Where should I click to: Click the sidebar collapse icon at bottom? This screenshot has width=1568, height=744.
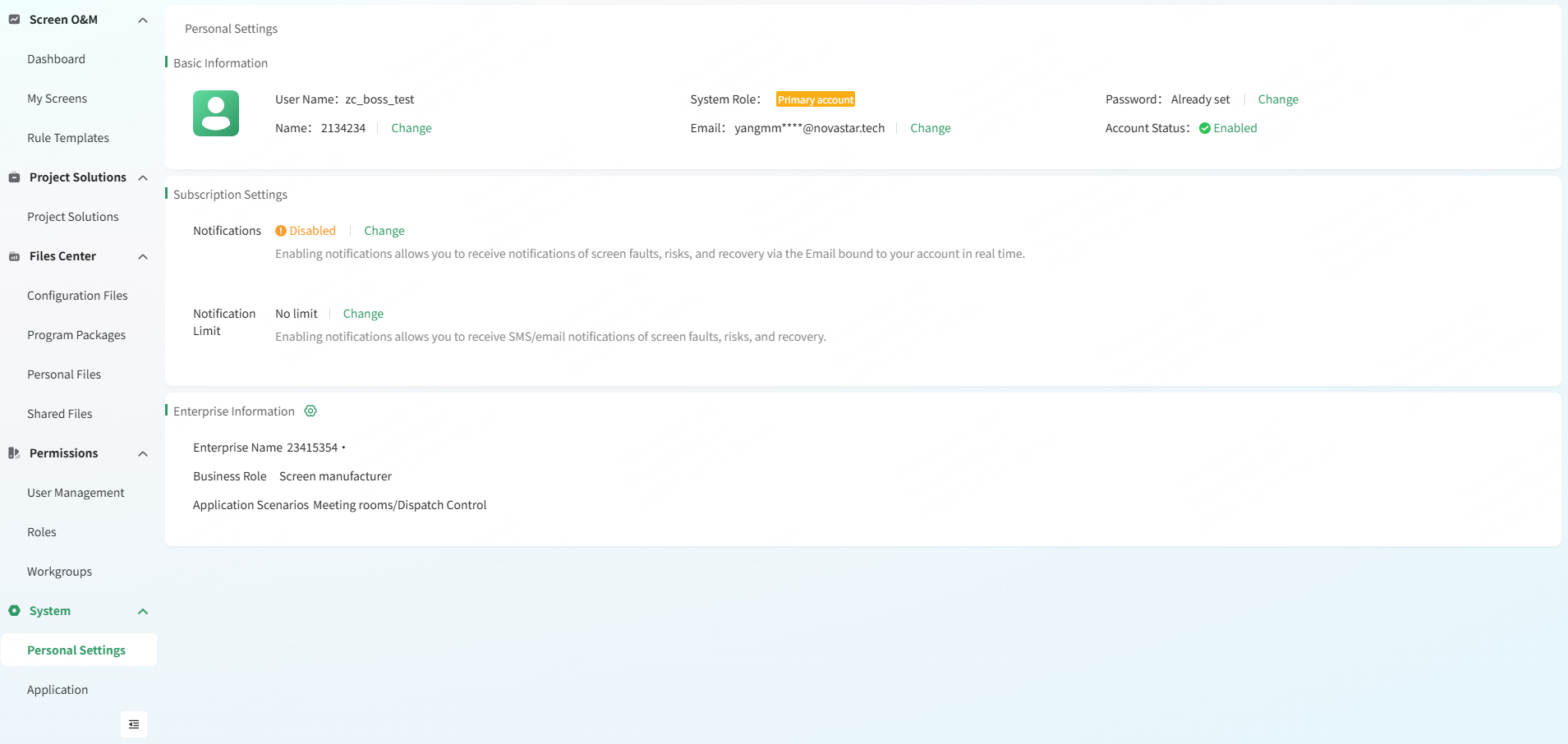(134, 724)
